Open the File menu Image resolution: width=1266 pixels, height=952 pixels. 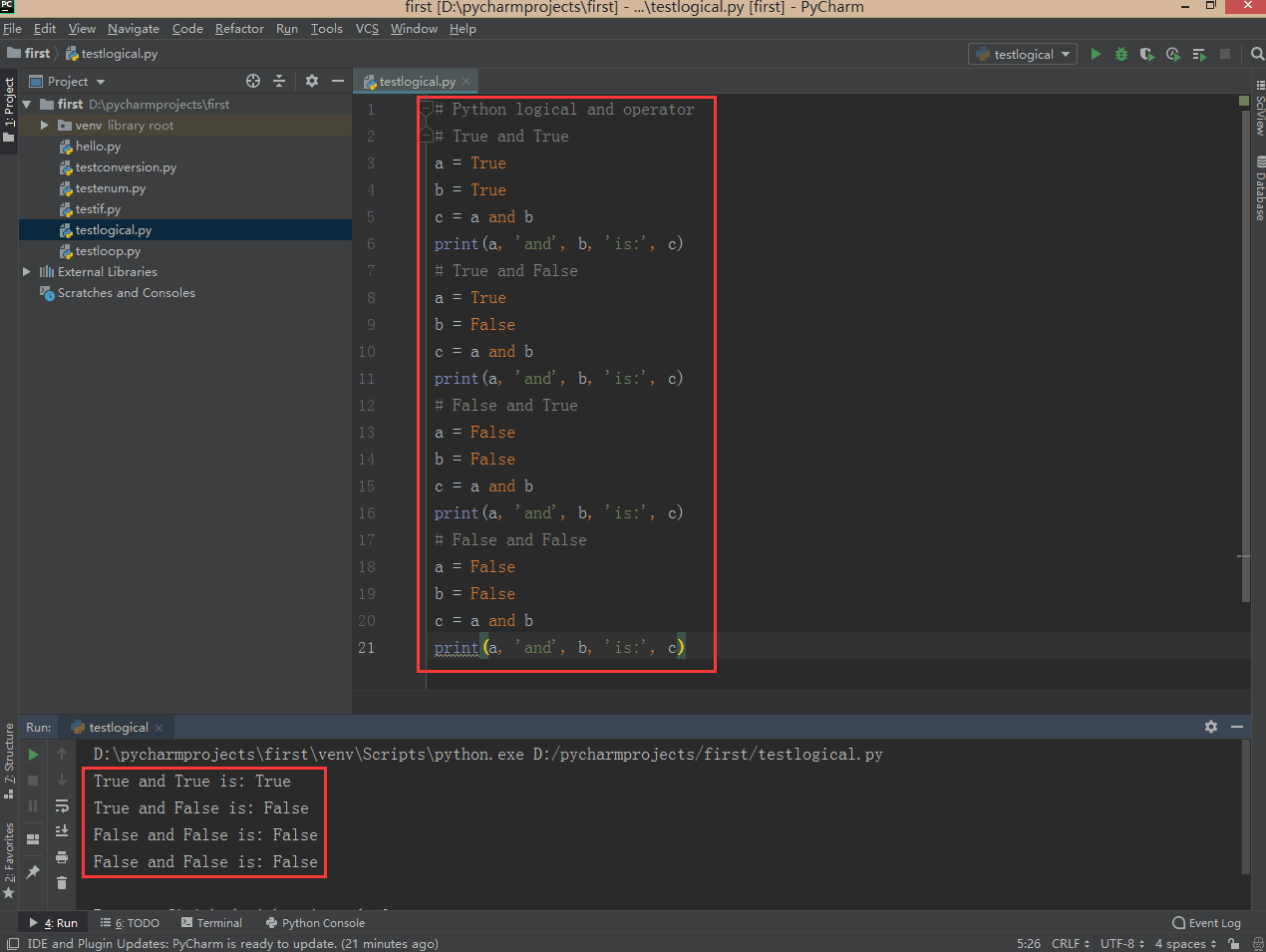[13, 29]
